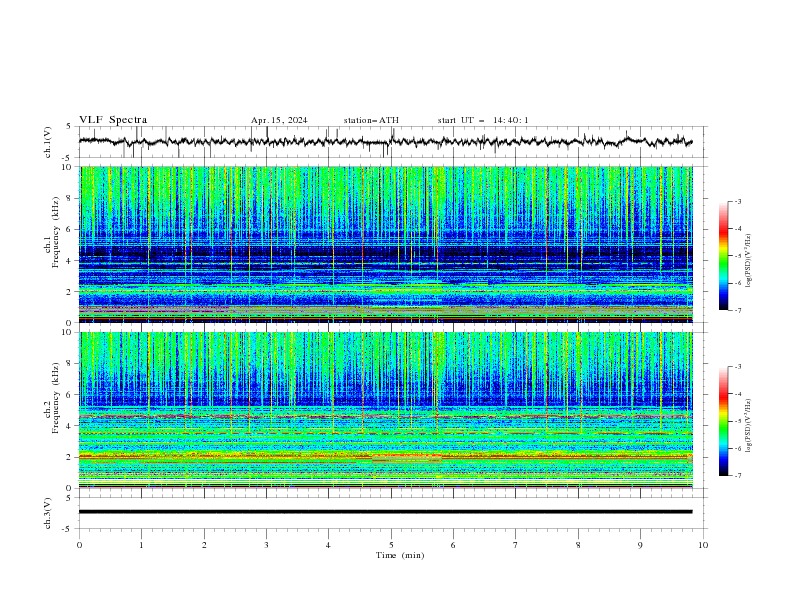Click the '-5' tick on ch.1 colorbar
This screenshot has width=792, height=612.
pyautogui.click(x=737, y=256)
